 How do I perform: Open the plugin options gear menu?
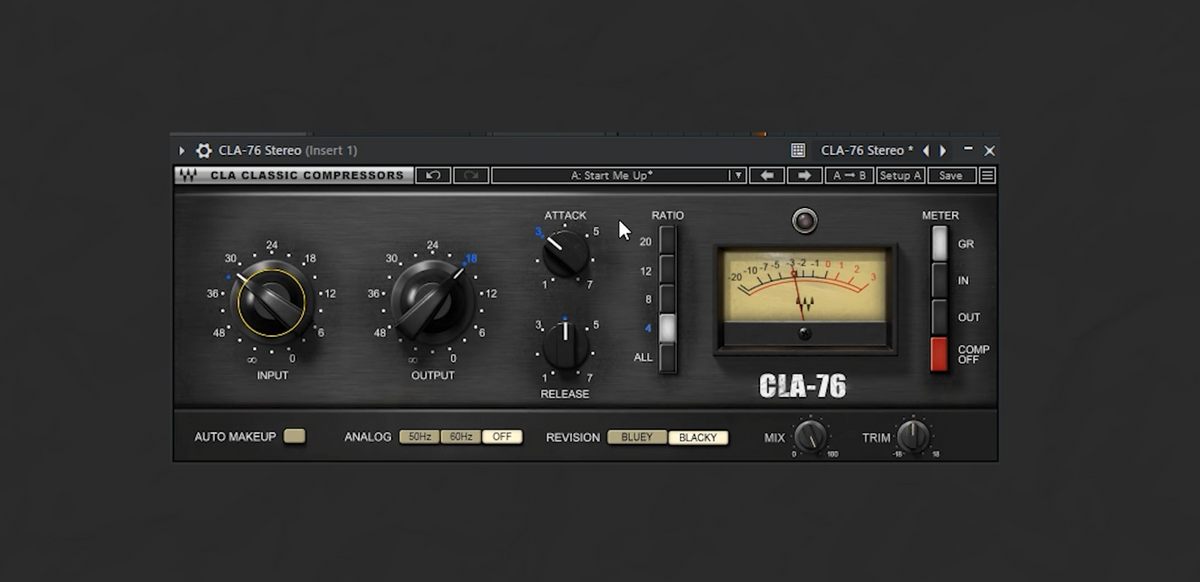pos(204,151)
